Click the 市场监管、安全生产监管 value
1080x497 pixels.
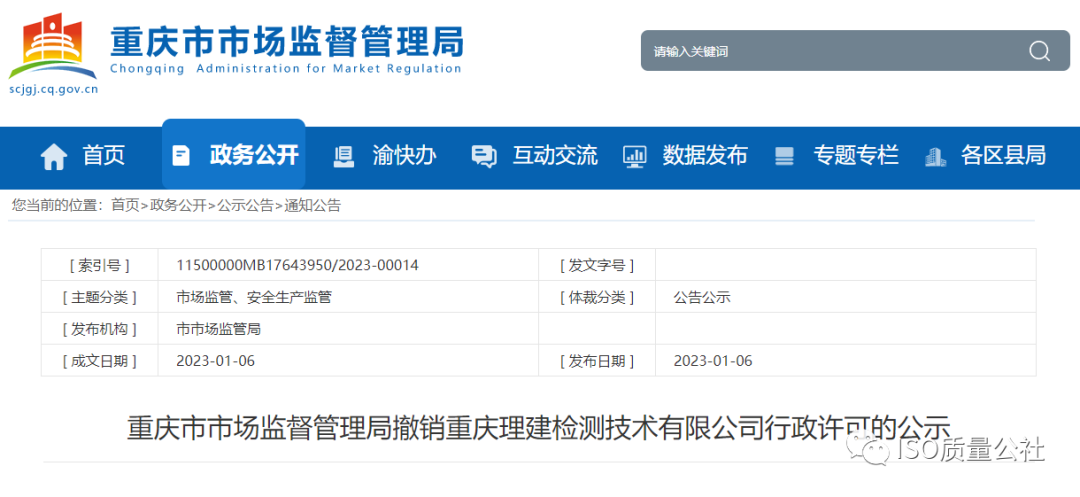click(x=254, y=297)
